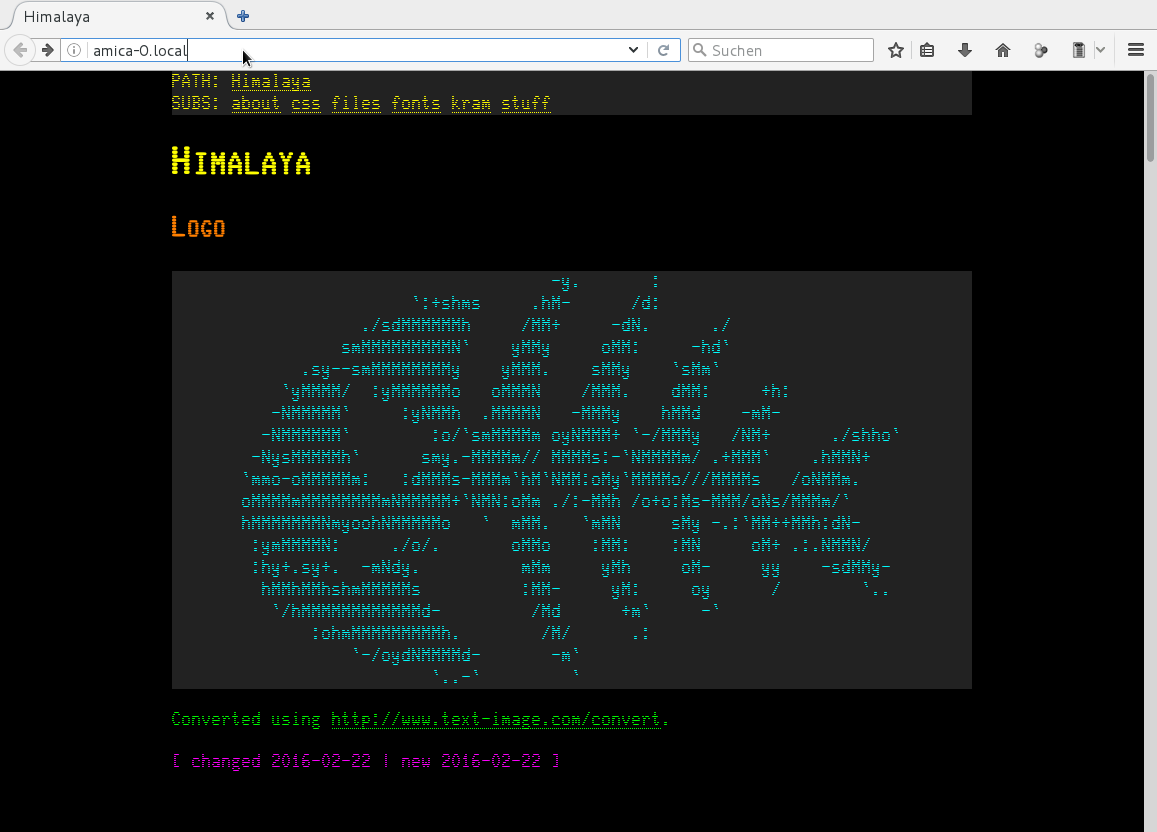Open site information icon in address bar
Viewport: 1157px width, 832px height.
coord(74,50)
